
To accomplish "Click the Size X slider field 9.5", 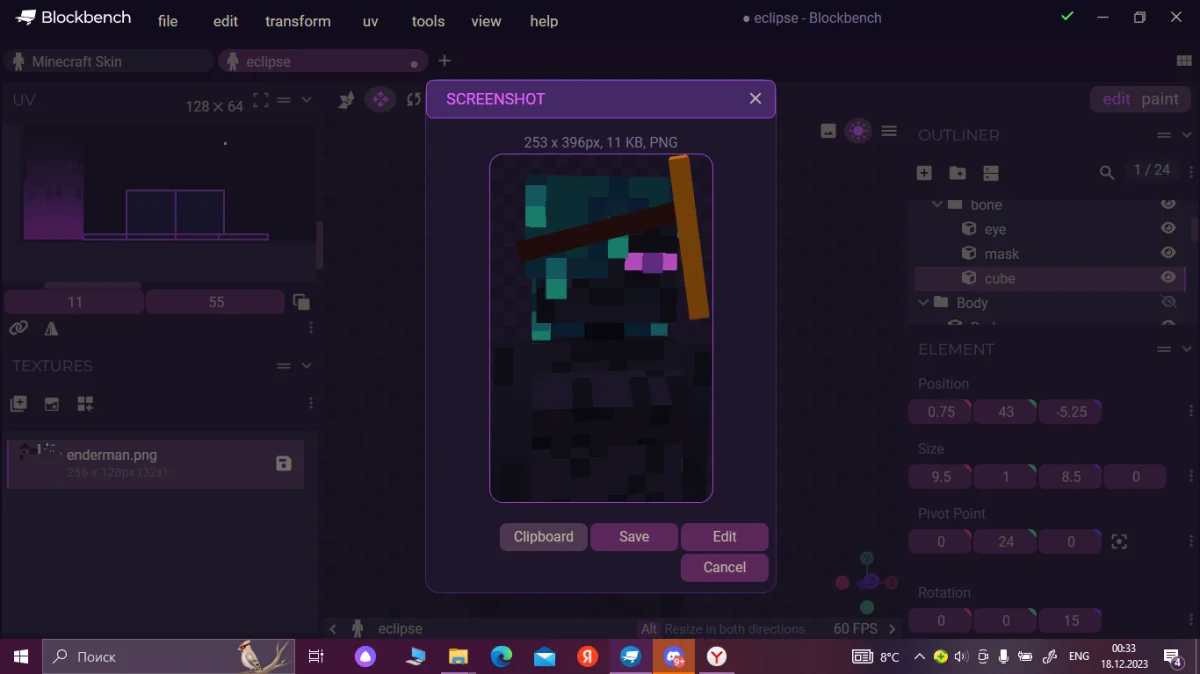I will pyautogui.click(x=940, y=477).
